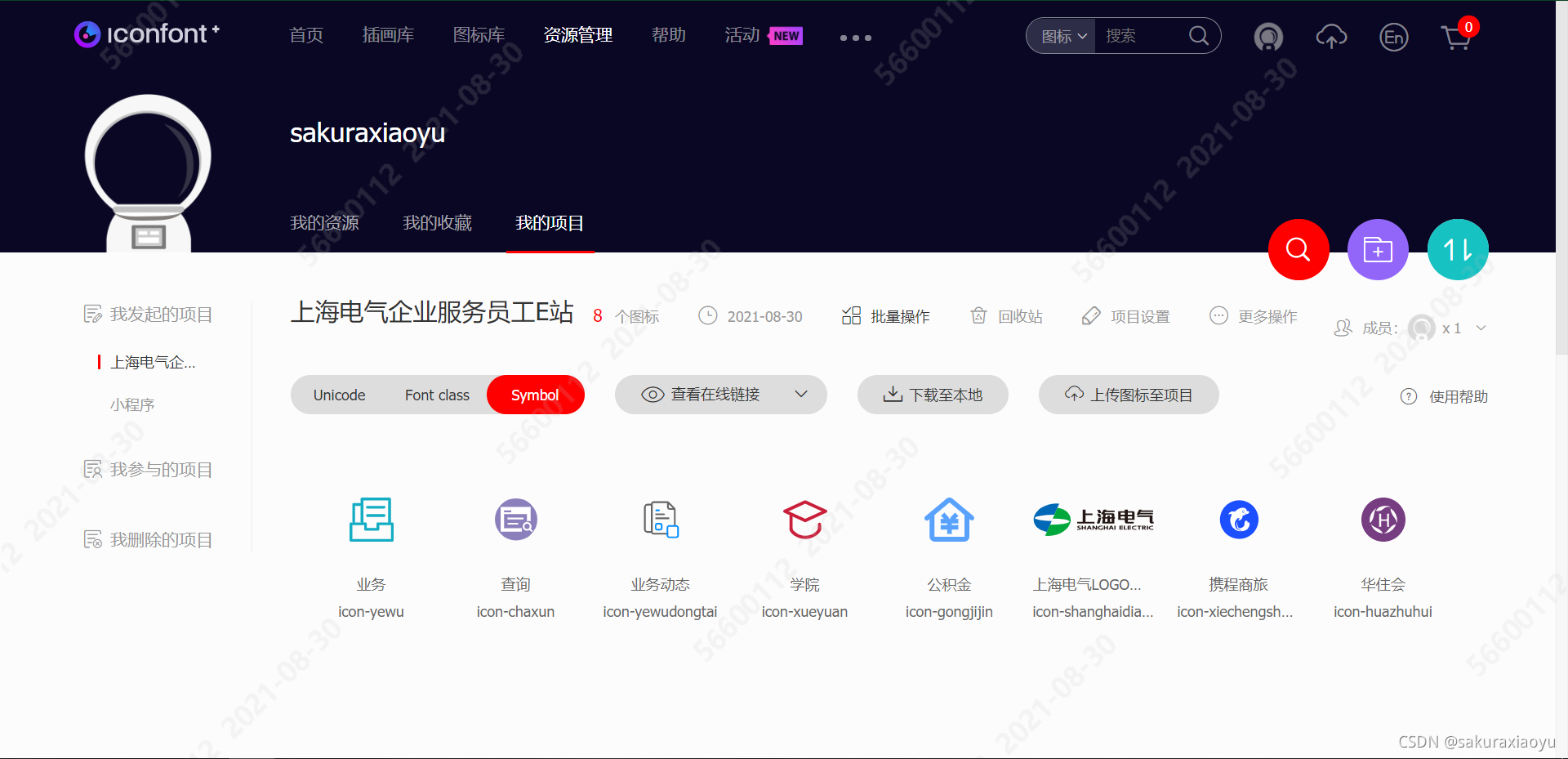
Task: Click 批量操作 button
Action: [886, 316]
